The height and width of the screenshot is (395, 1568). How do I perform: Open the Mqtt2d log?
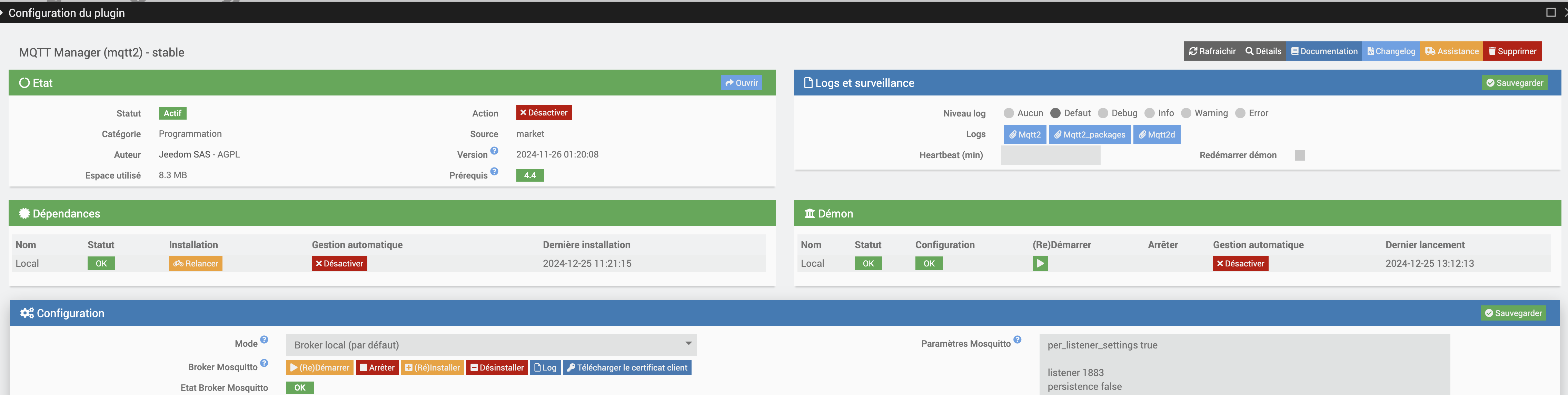(1157, 134)
